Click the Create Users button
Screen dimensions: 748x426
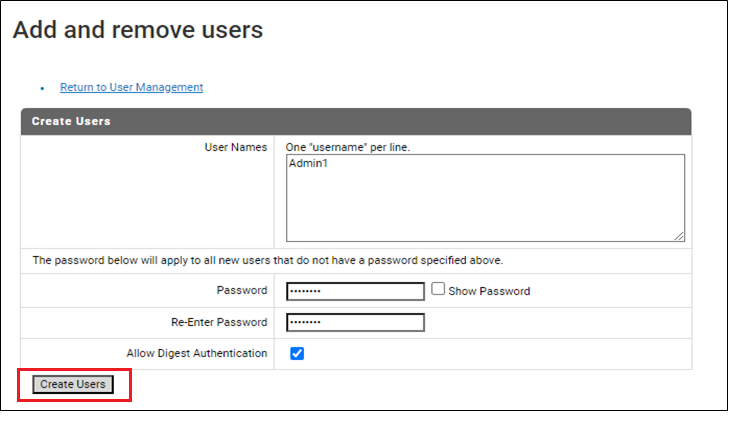[73, 384]
